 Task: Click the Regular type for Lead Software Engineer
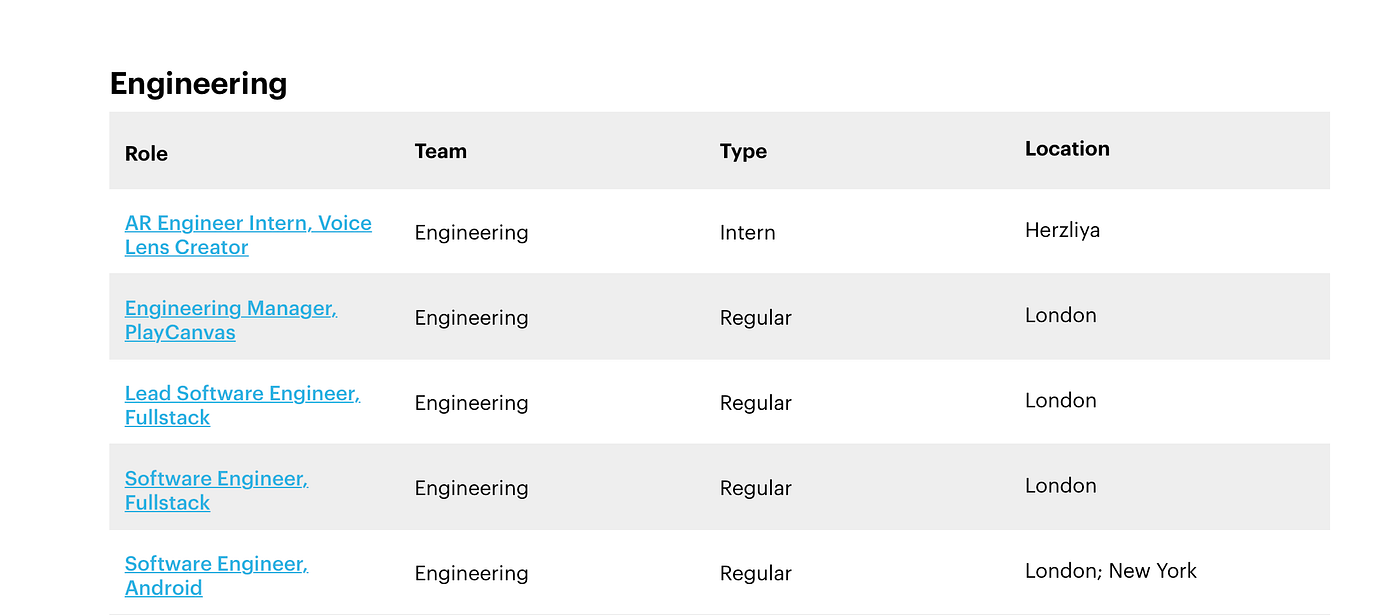[756, 402]
